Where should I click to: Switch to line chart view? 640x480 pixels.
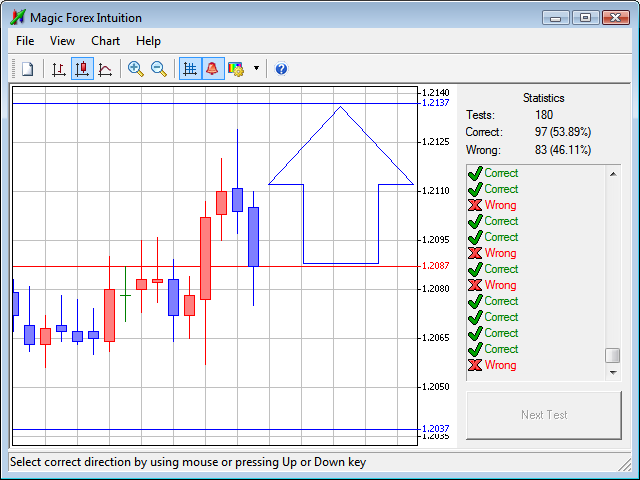[x=105, y=69]
